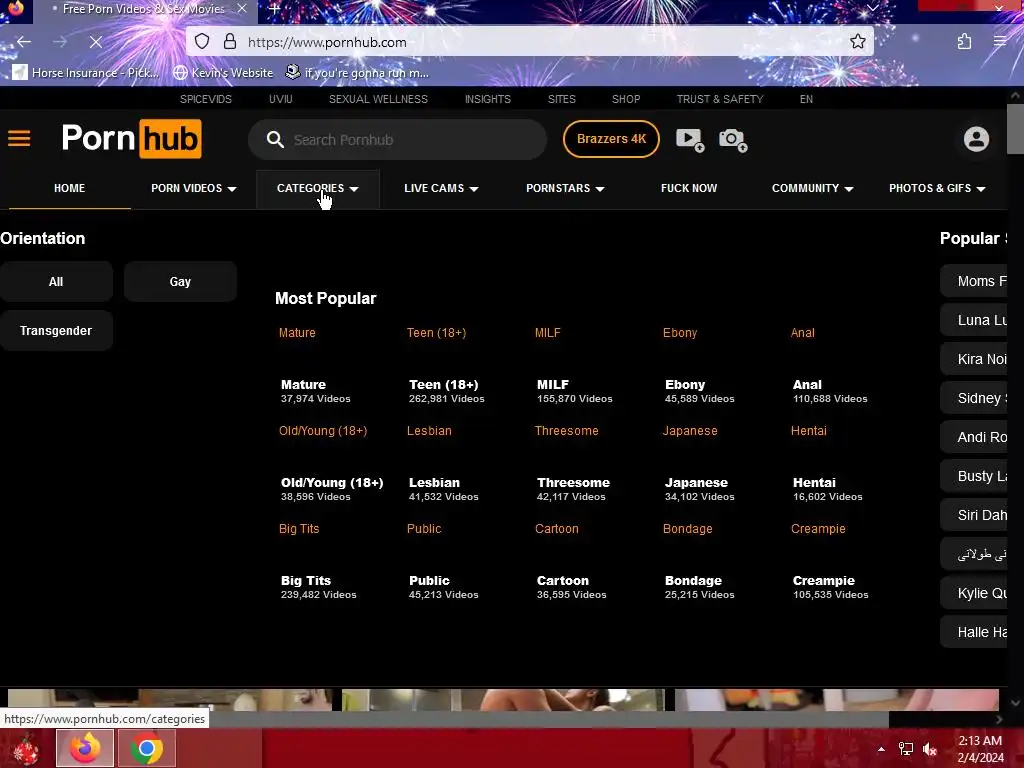Open a new tab with the plus button

[x=274, y=9]
